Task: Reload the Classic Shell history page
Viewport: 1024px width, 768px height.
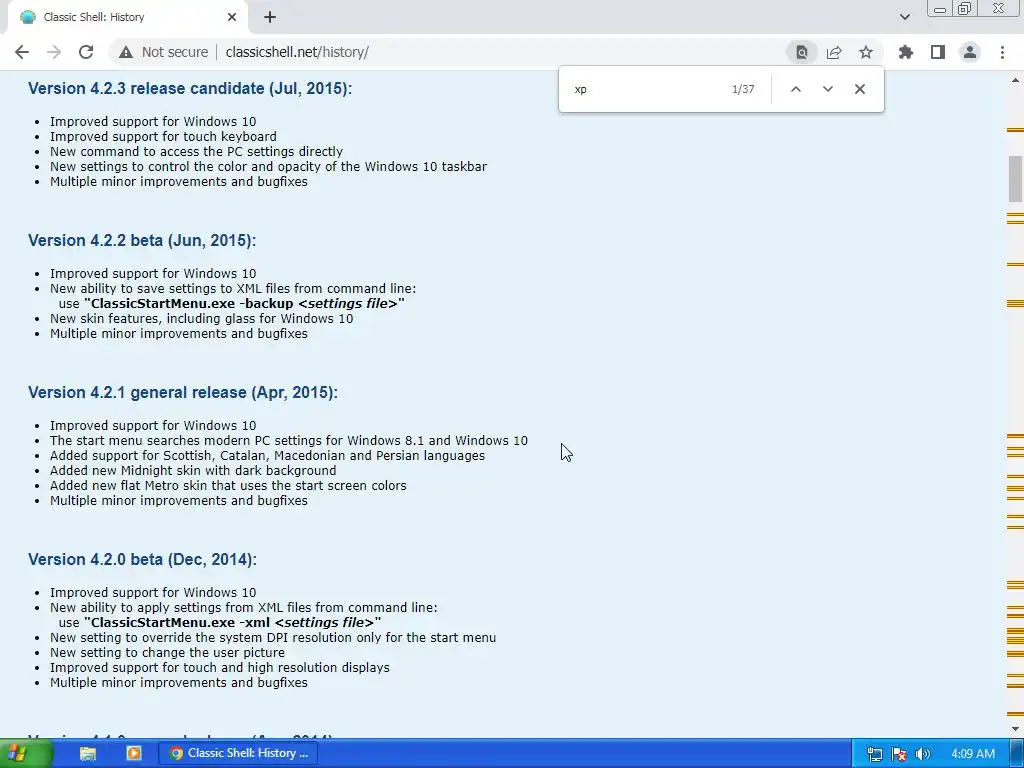Action: [x=86, y=52]
